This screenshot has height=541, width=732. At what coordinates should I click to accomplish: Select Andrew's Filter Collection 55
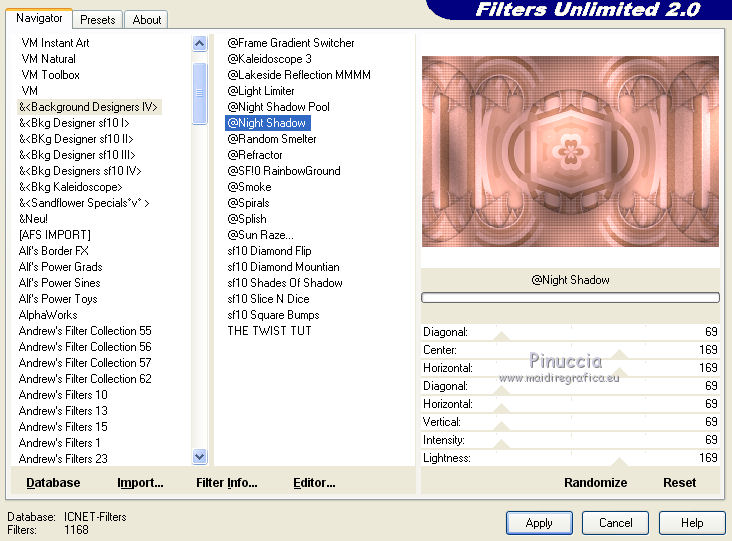pyautogui.click(x=85, y=330)
